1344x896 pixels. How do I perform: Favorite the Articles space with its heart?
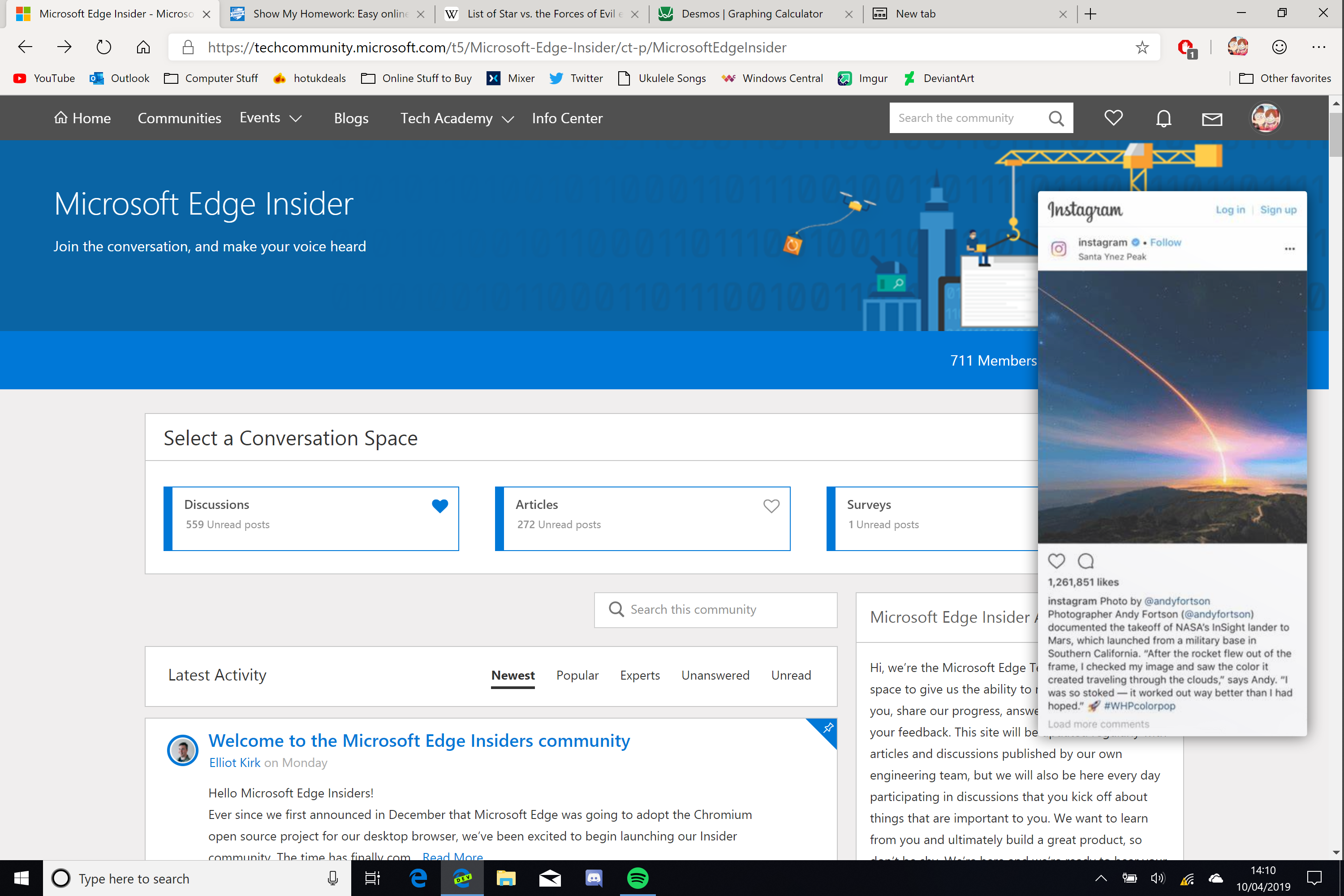[x=771, y=506]
